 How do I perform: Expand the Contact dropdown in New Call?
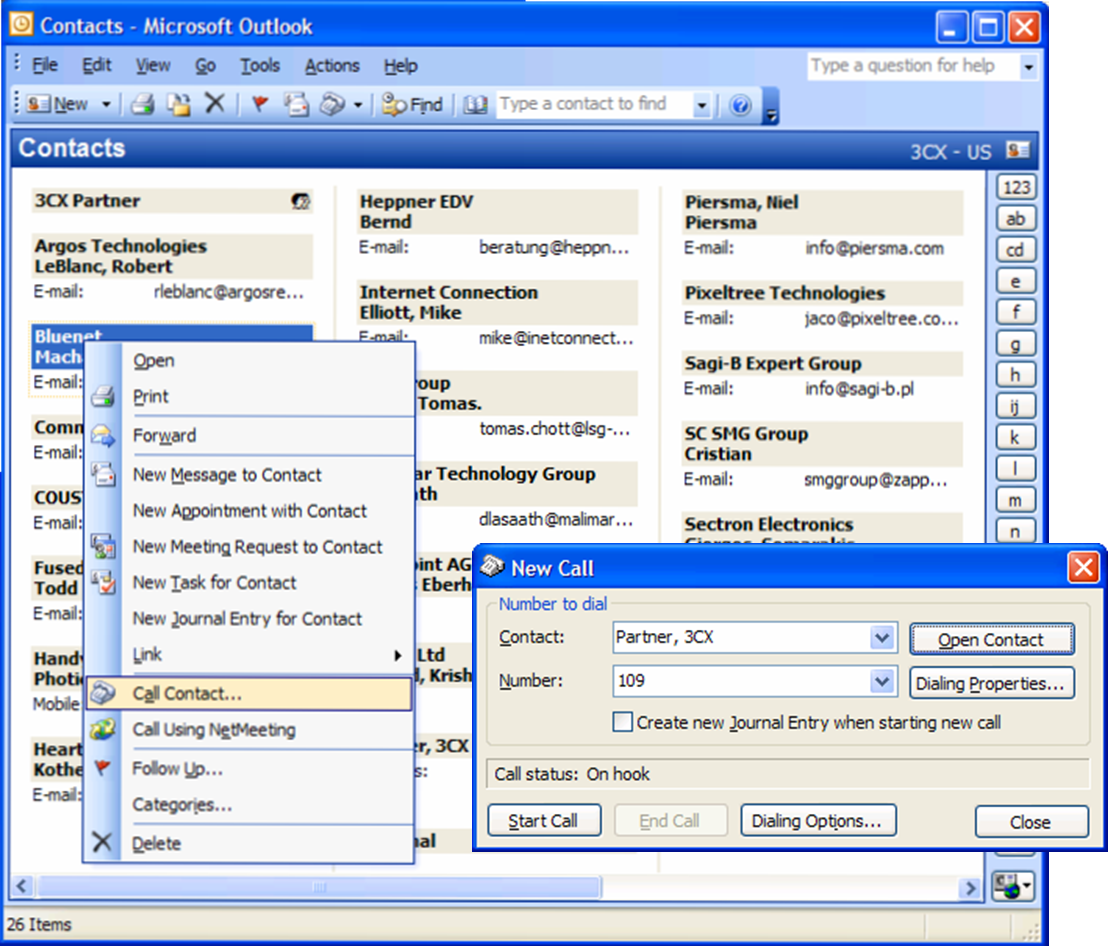point(882,638)
